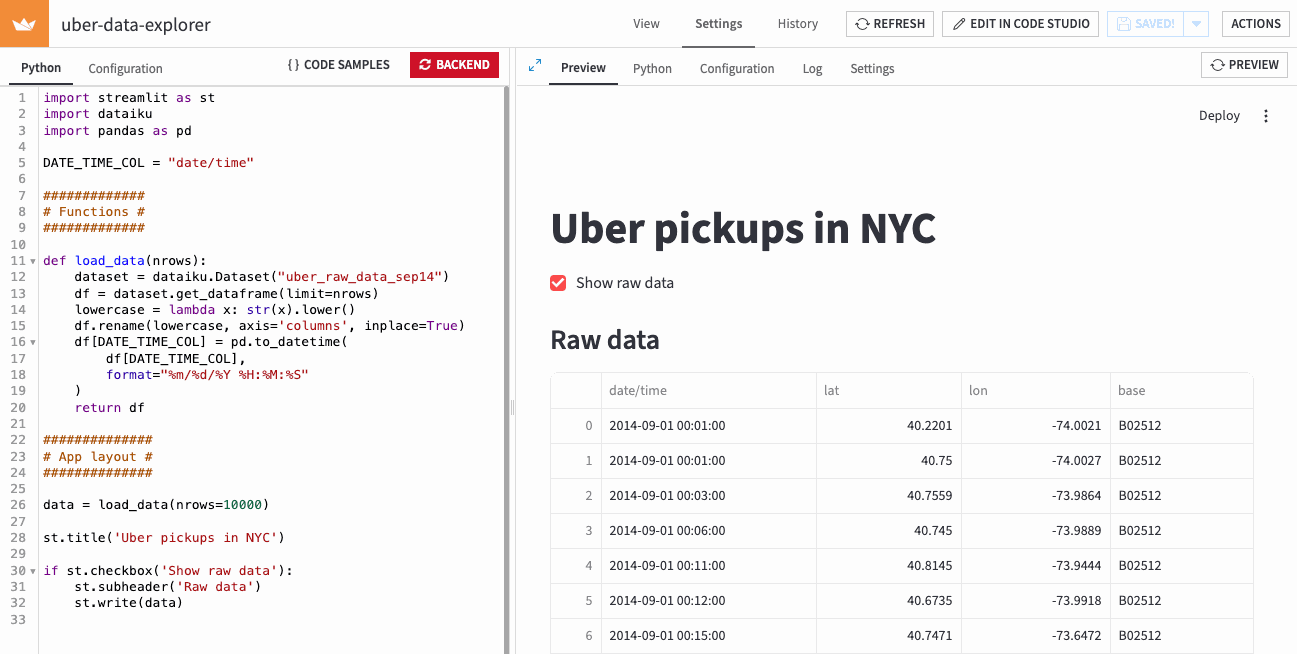Switch to the History tab
The image size is (1297, 654).
[797, 24]
